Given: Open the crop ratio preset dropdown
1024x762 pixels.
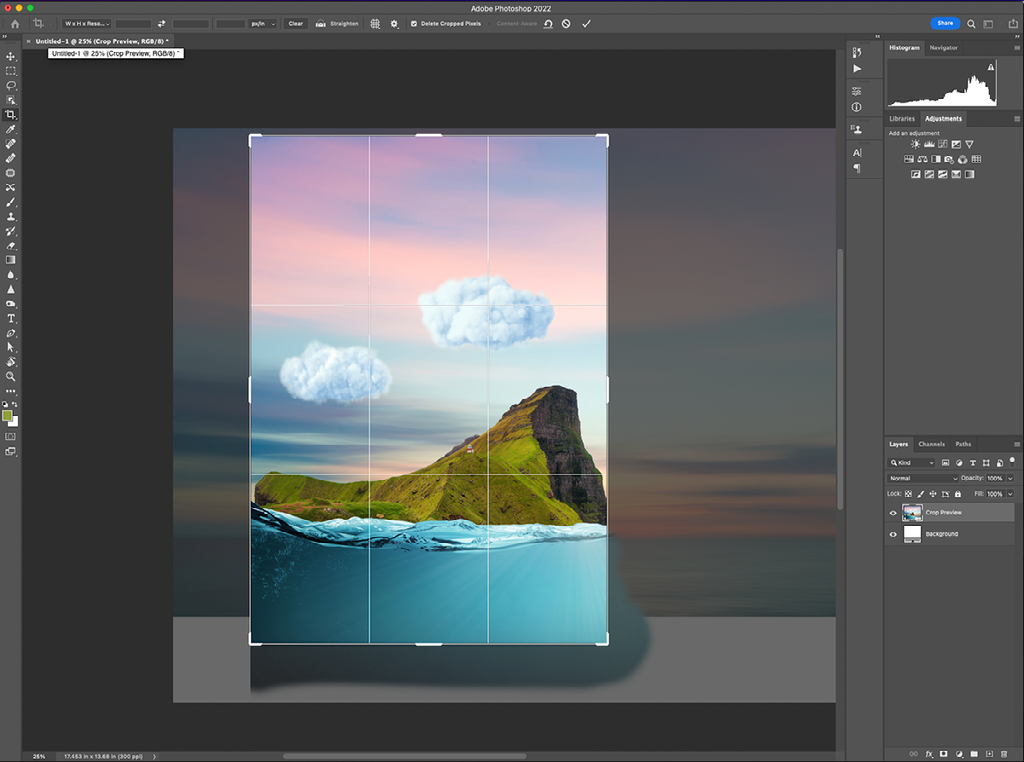Looking at the screenshot, I should pyautogui.click(x=84, y=23).
